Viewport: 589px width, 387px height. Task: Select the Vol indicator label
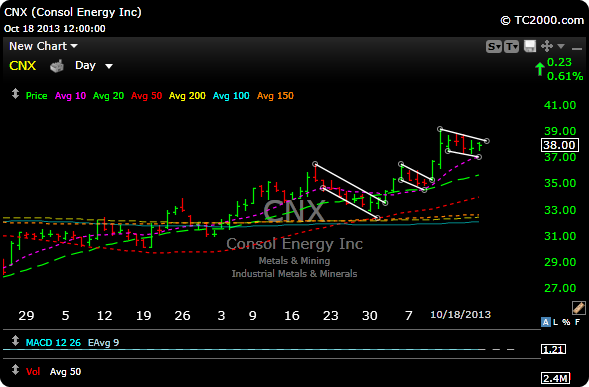click(33, 372)
